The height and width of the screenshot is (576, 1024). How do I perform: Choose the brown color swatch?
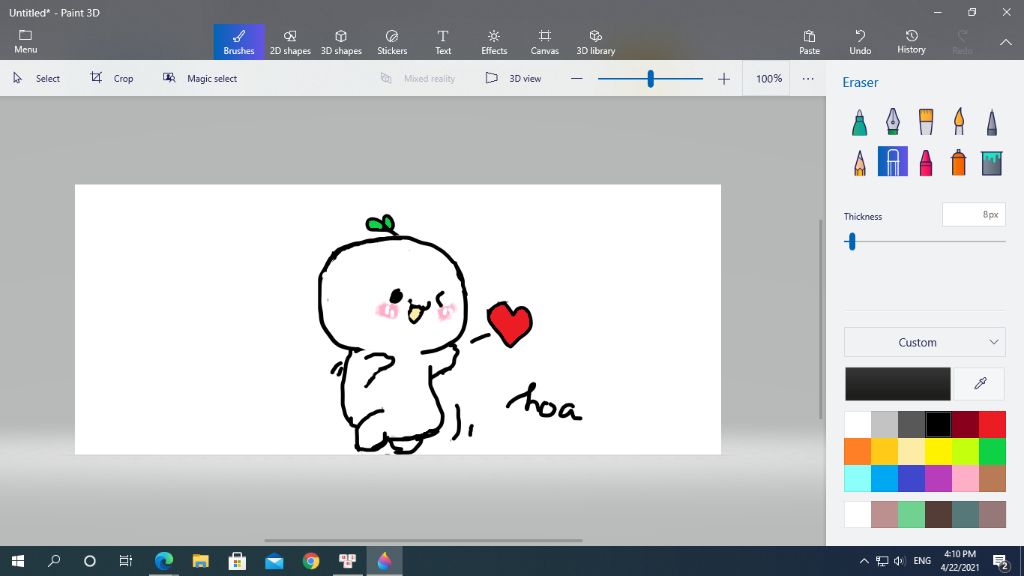click(993, 479)
